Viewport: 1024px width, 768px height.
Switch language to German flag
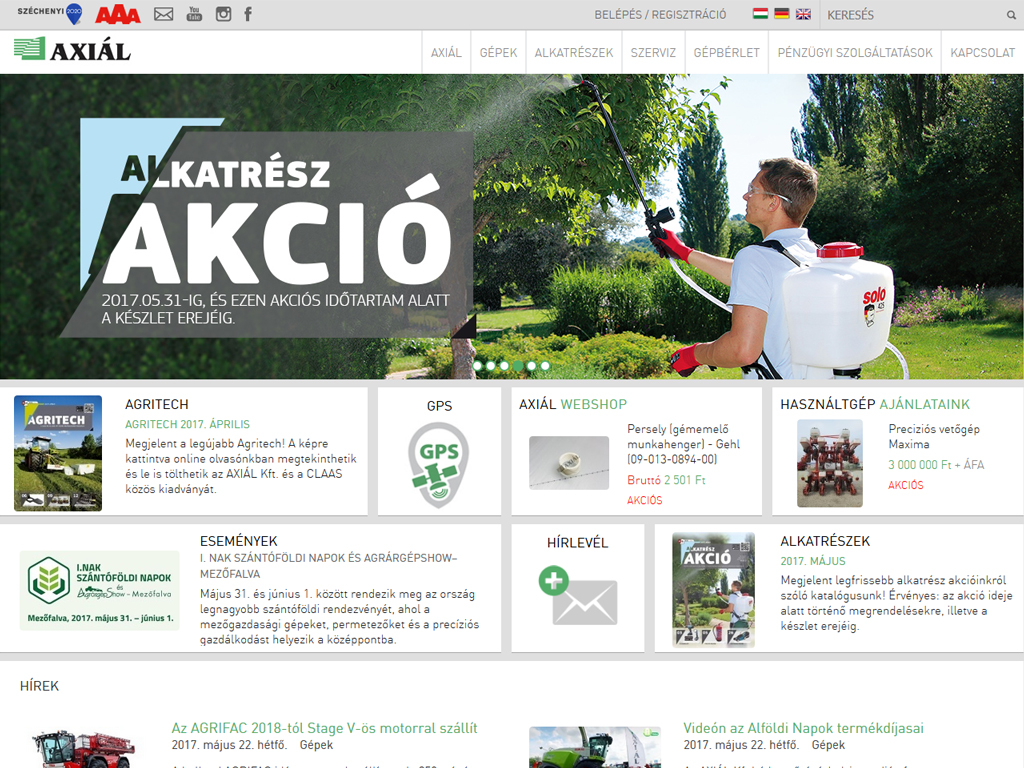(x=782, y=14)
